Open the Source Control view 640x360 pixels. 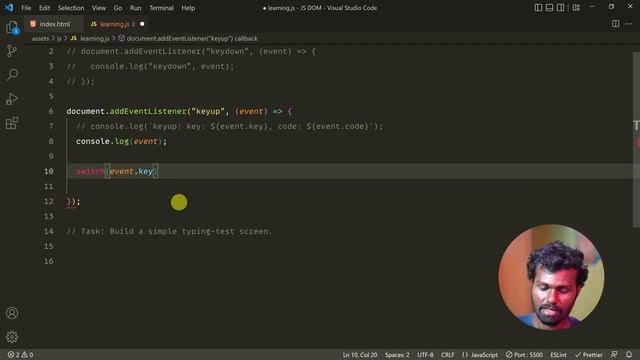12,51
